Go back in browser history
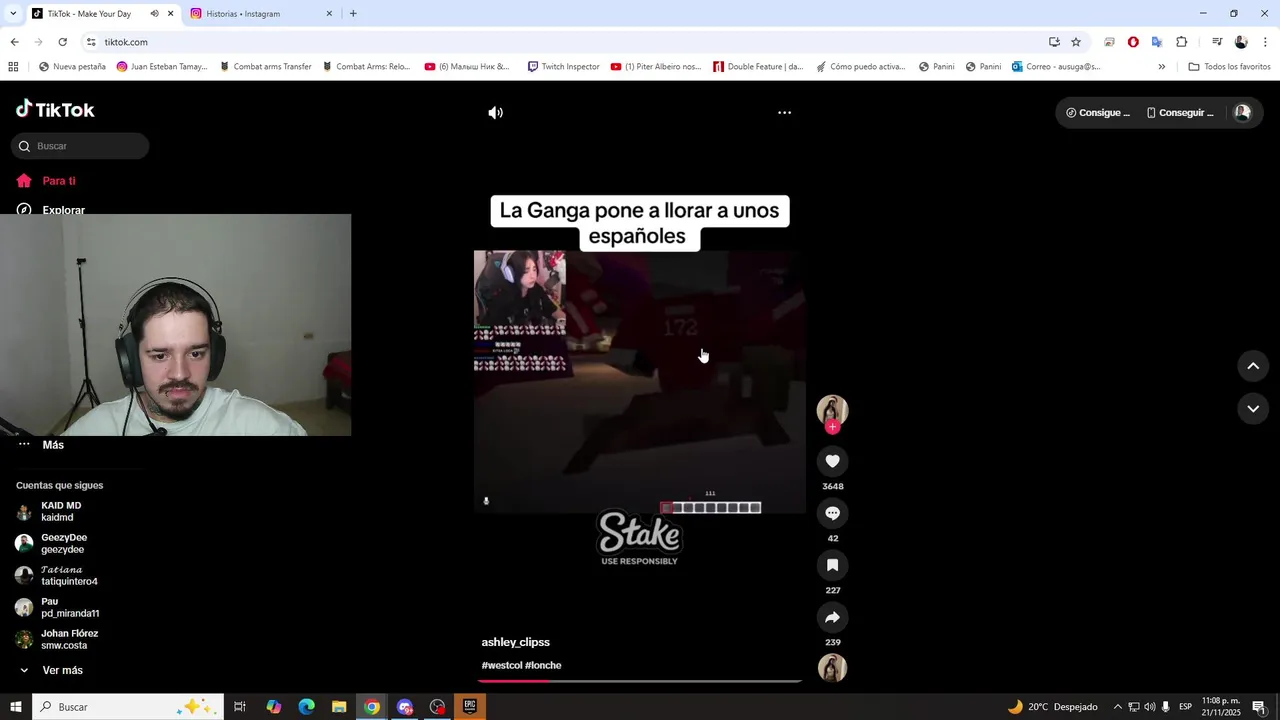 (x=14, y=42)
